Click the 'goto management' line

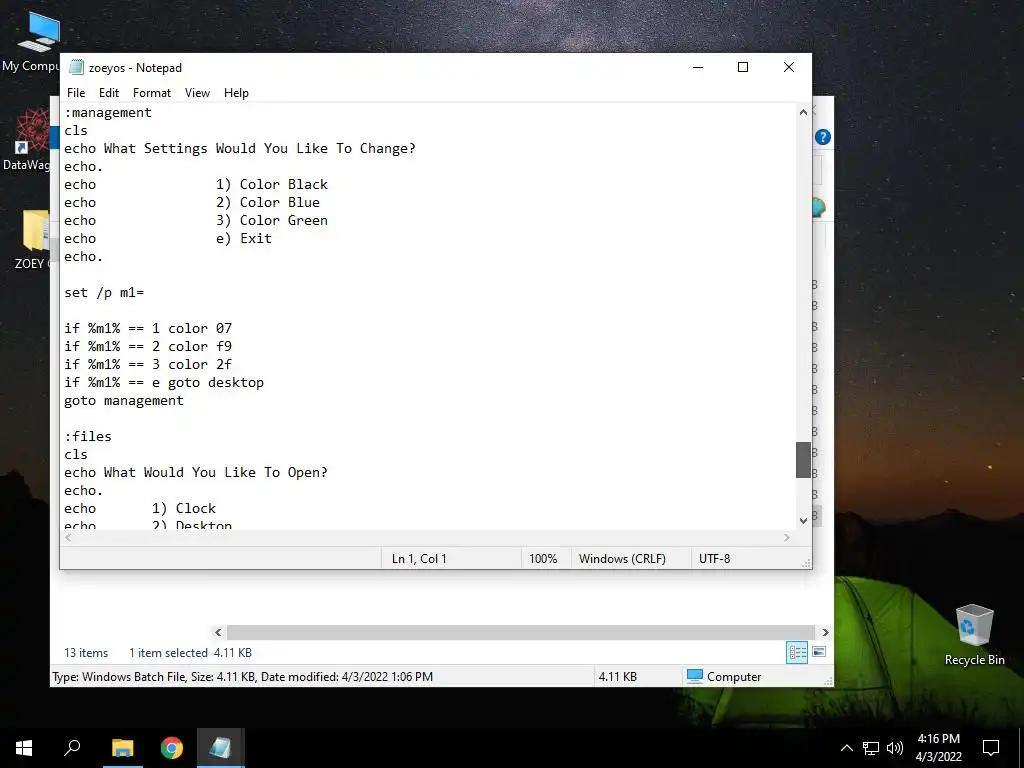[124, 400]
